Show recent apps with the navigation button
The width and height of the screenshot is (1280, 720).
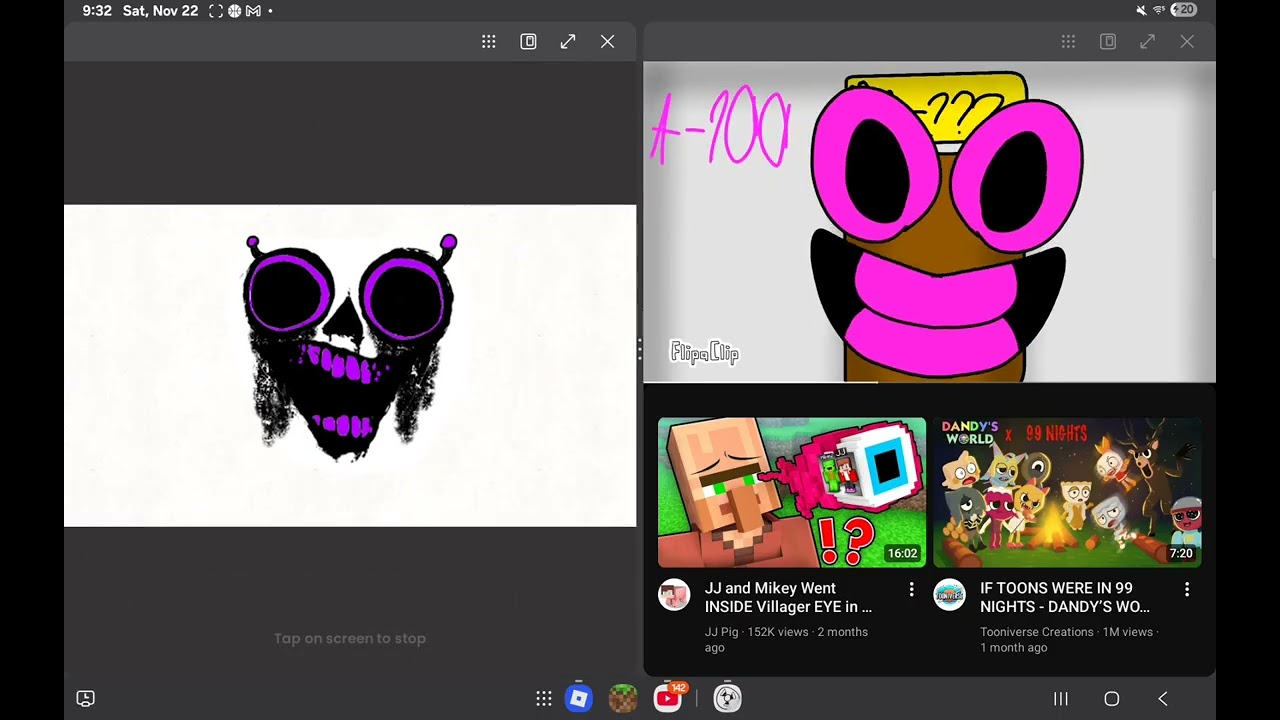point(1061,699)
